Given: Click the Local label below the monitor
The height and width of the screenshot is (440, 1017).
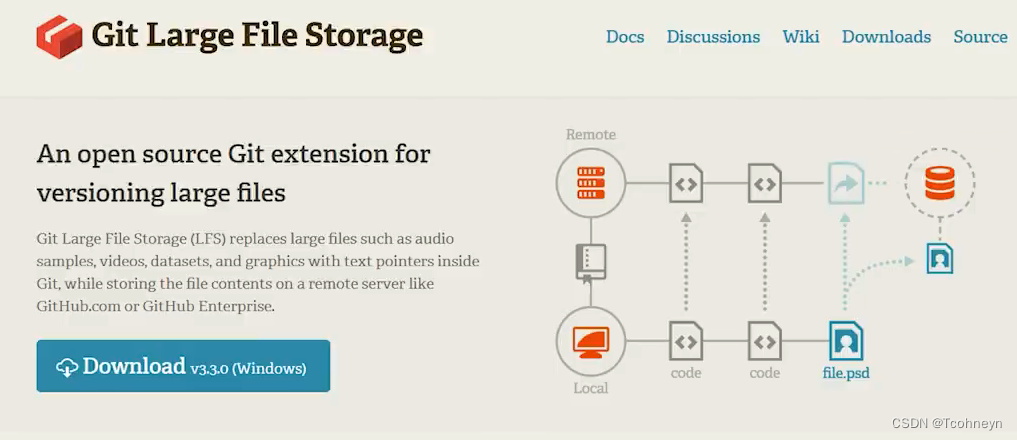Looking at the screenshot, I should [x=591, y=389].
